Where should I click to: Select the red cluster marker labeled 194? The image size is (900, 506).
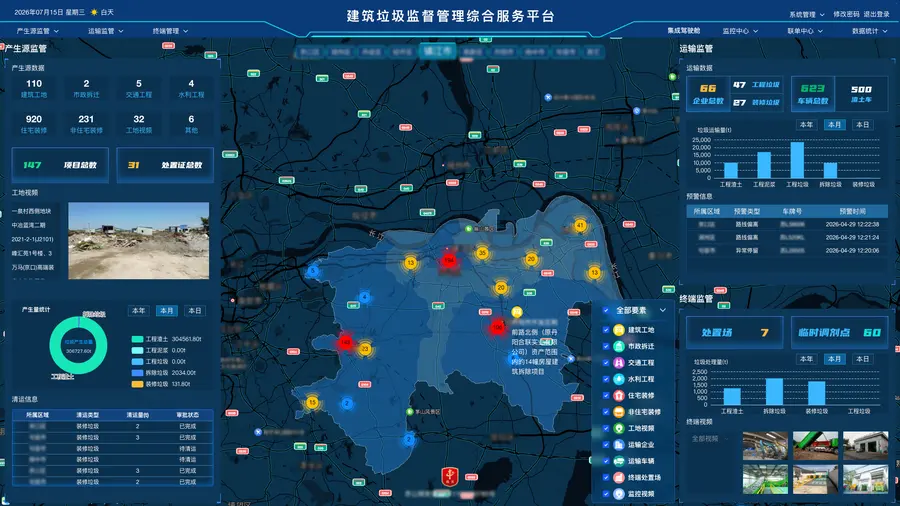[x=449, y=260]
